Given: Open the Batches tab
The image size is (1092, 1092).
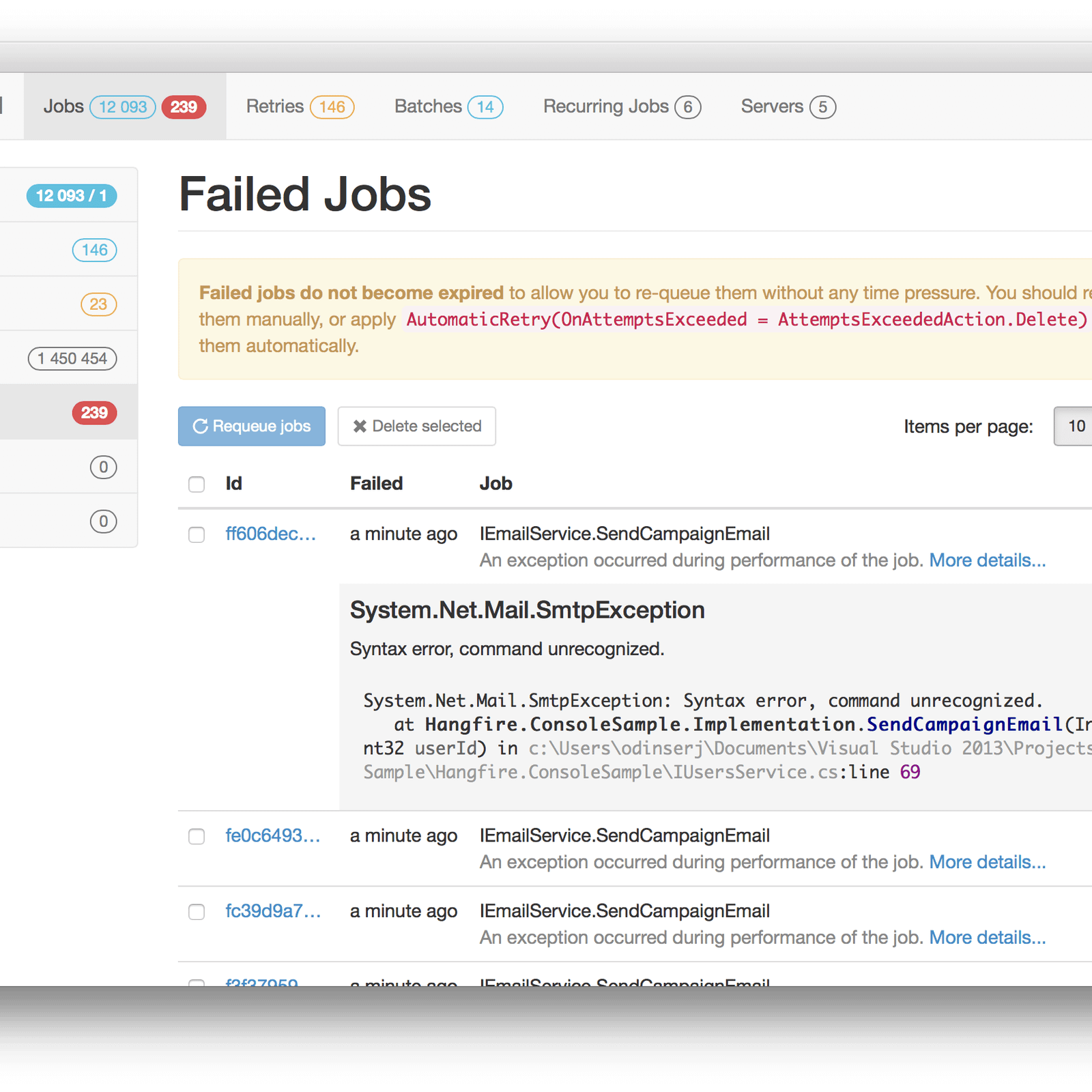Looking at the screenshot, I should point(448,107).
